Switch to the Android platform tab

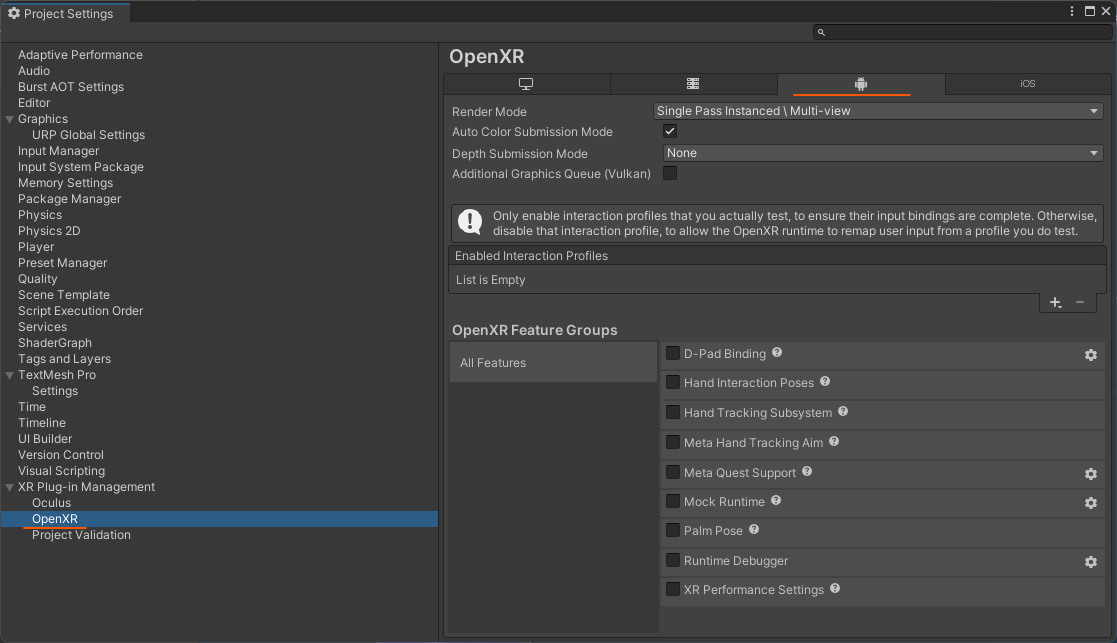pos(861,84)
